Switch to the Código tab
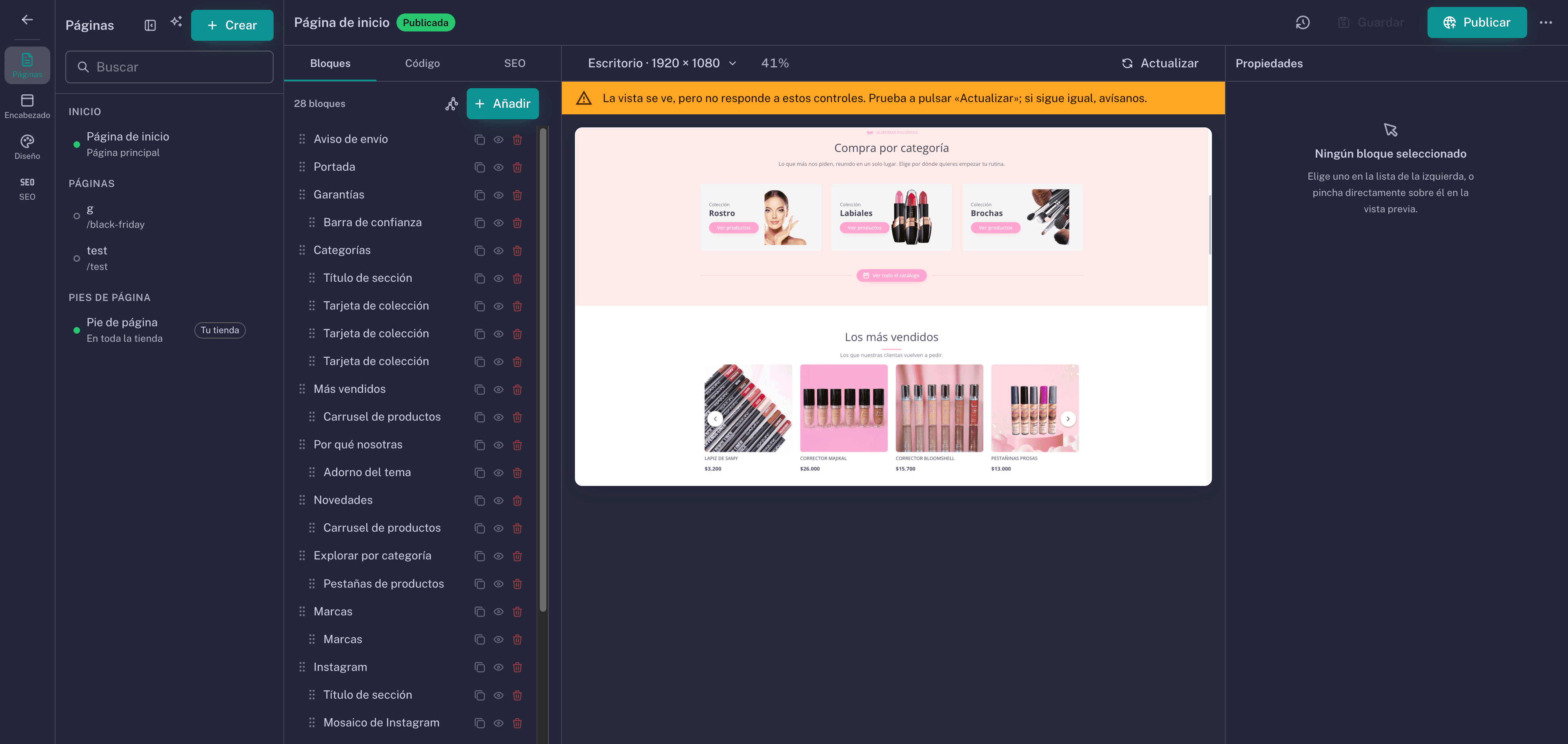This screenshot has height=744, width=1568. 423,63
